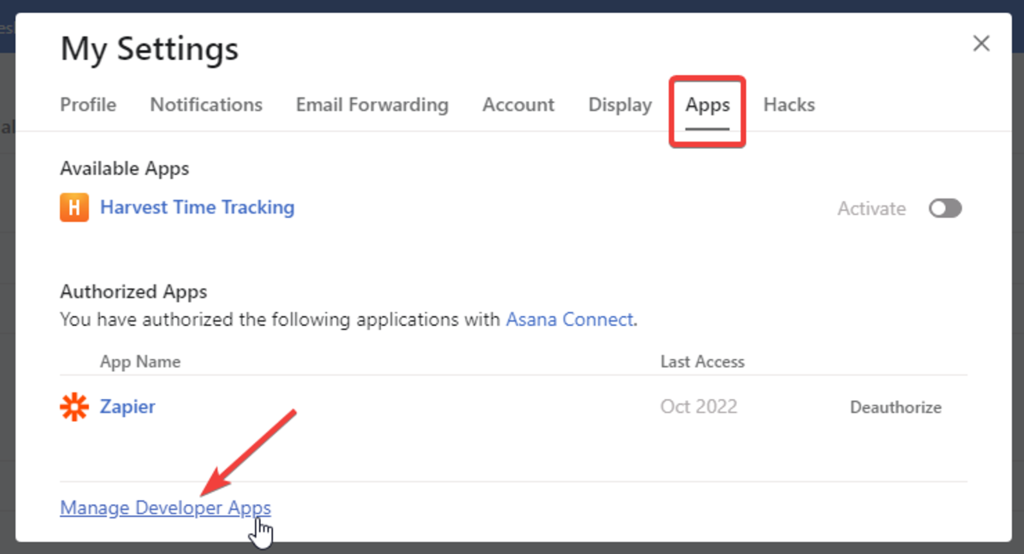Close the My Settings dialog

pos(981,43)
